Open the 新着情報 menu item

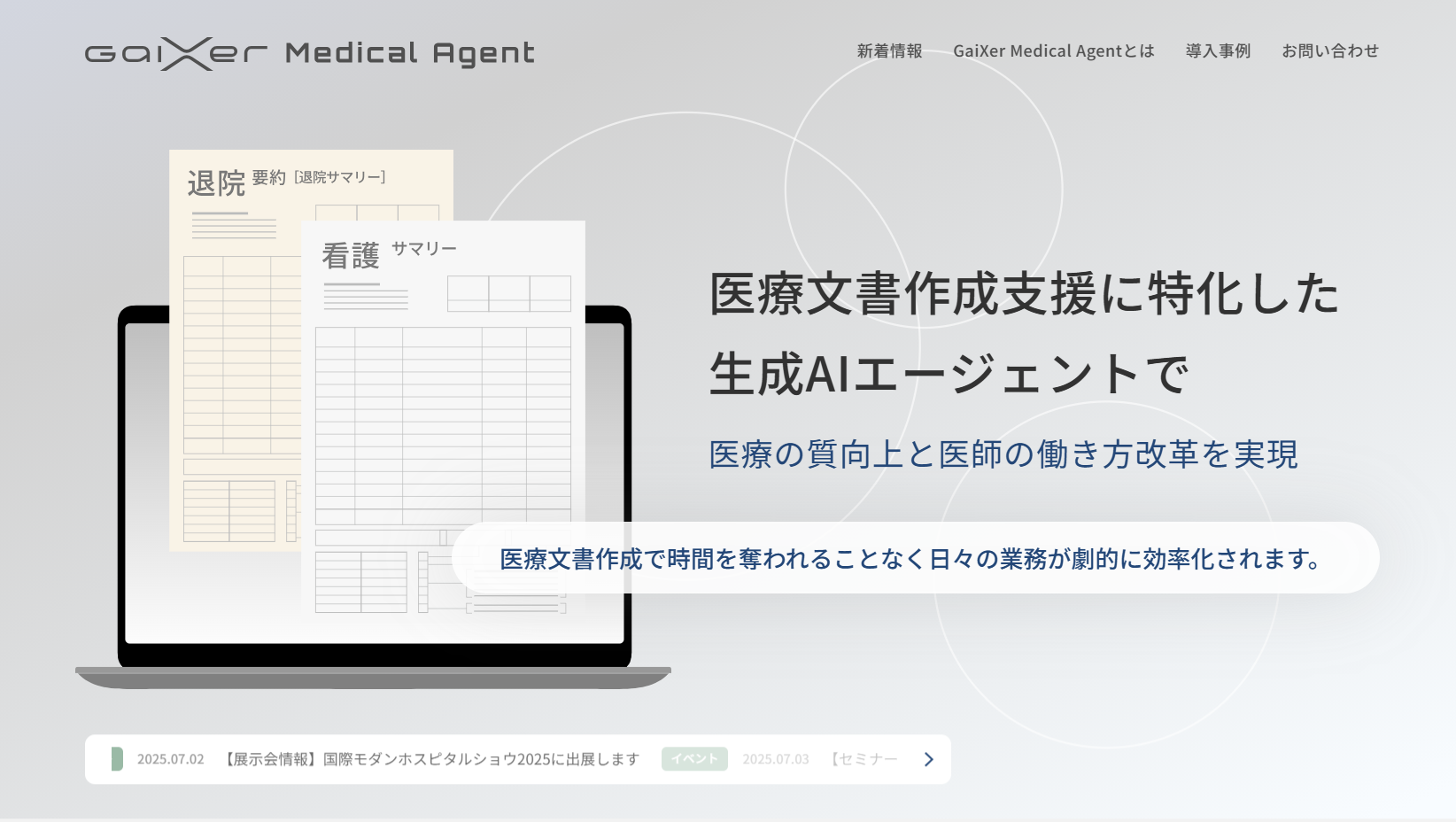889,51
